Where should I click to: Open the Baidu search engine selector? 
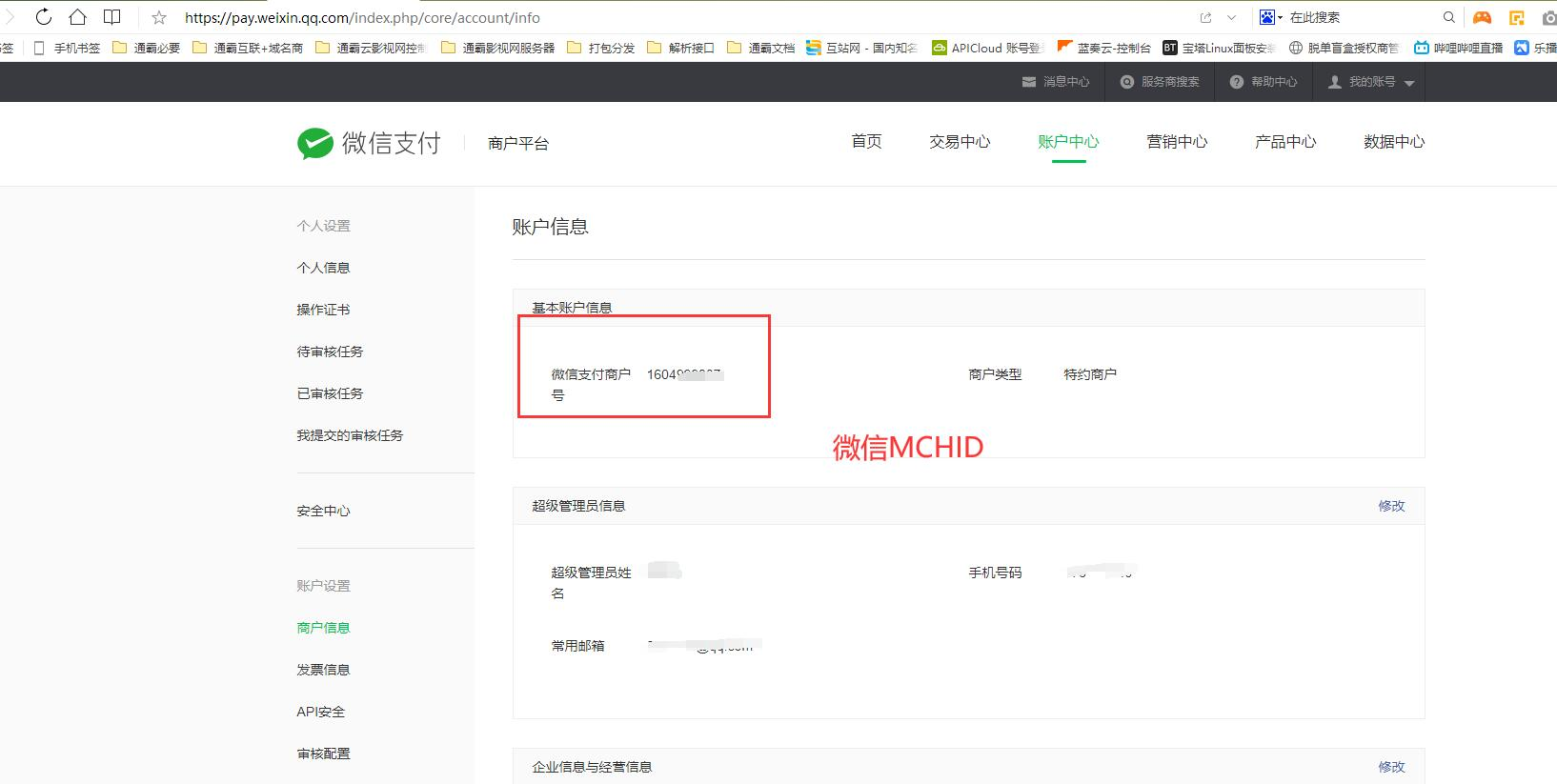tap(1271, 17)
